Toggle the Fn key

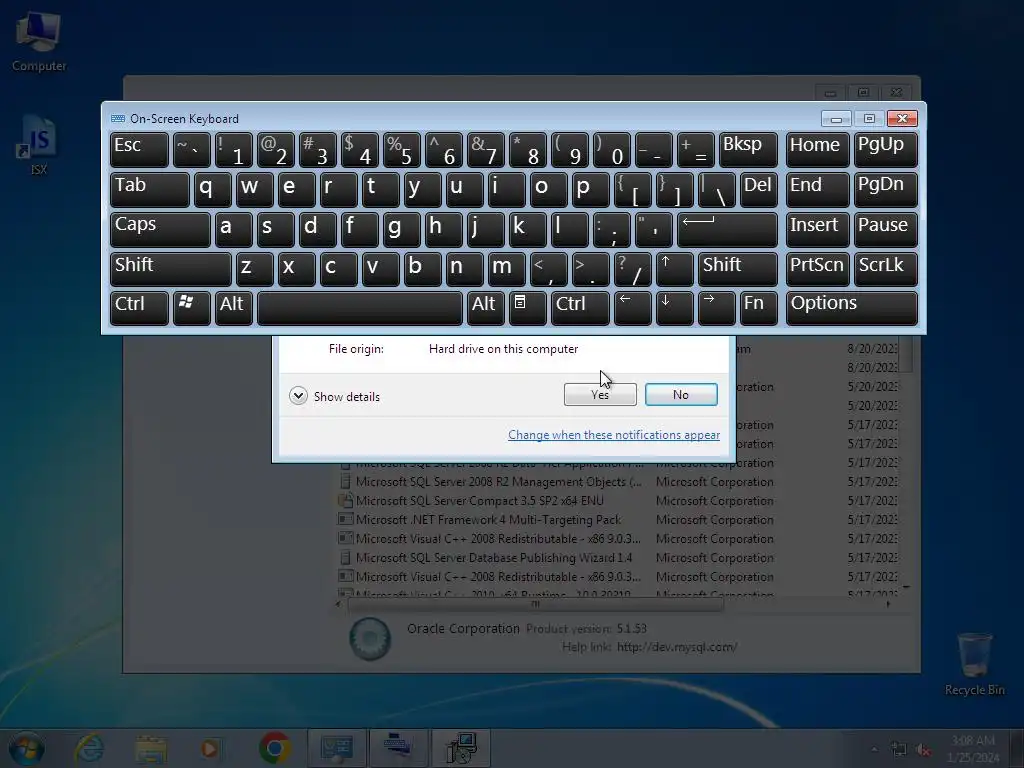[x=759, y=308]
